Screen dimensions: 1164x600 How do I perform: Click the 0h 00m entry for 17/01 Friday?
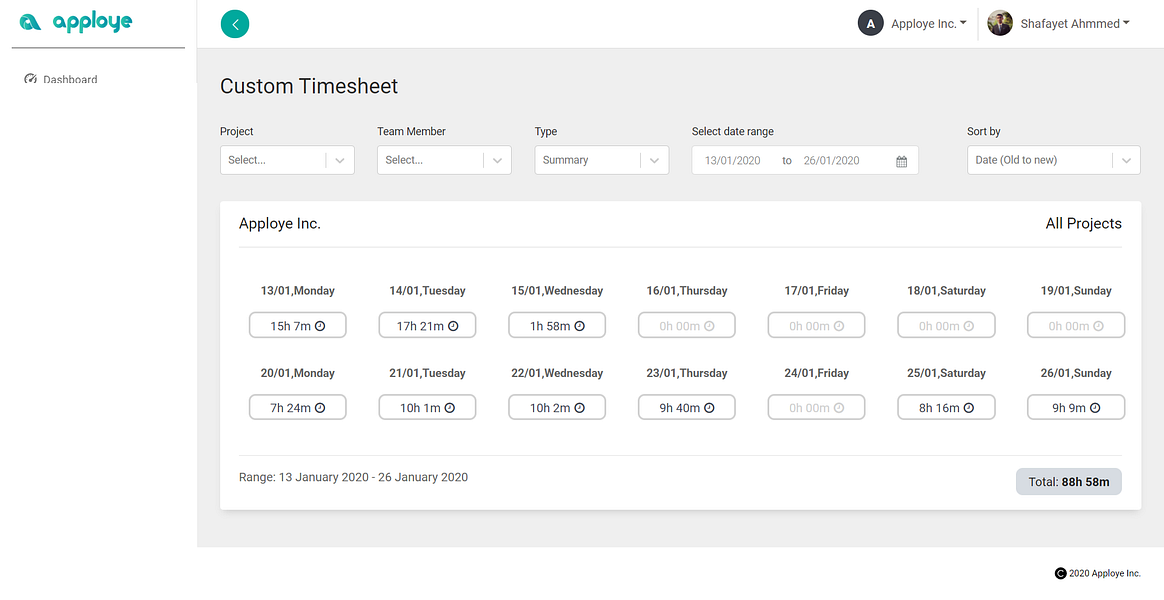point(817,325)
